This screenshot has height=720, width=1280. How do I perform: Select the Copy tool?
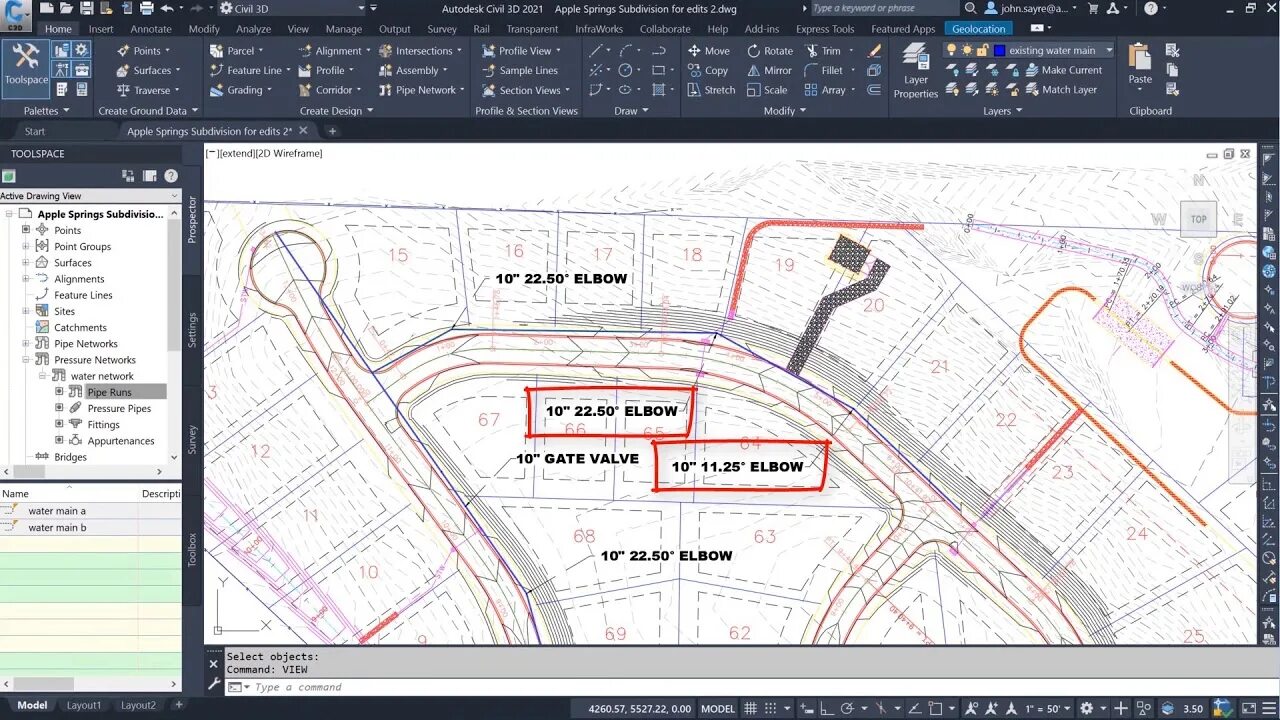point(708,70)
